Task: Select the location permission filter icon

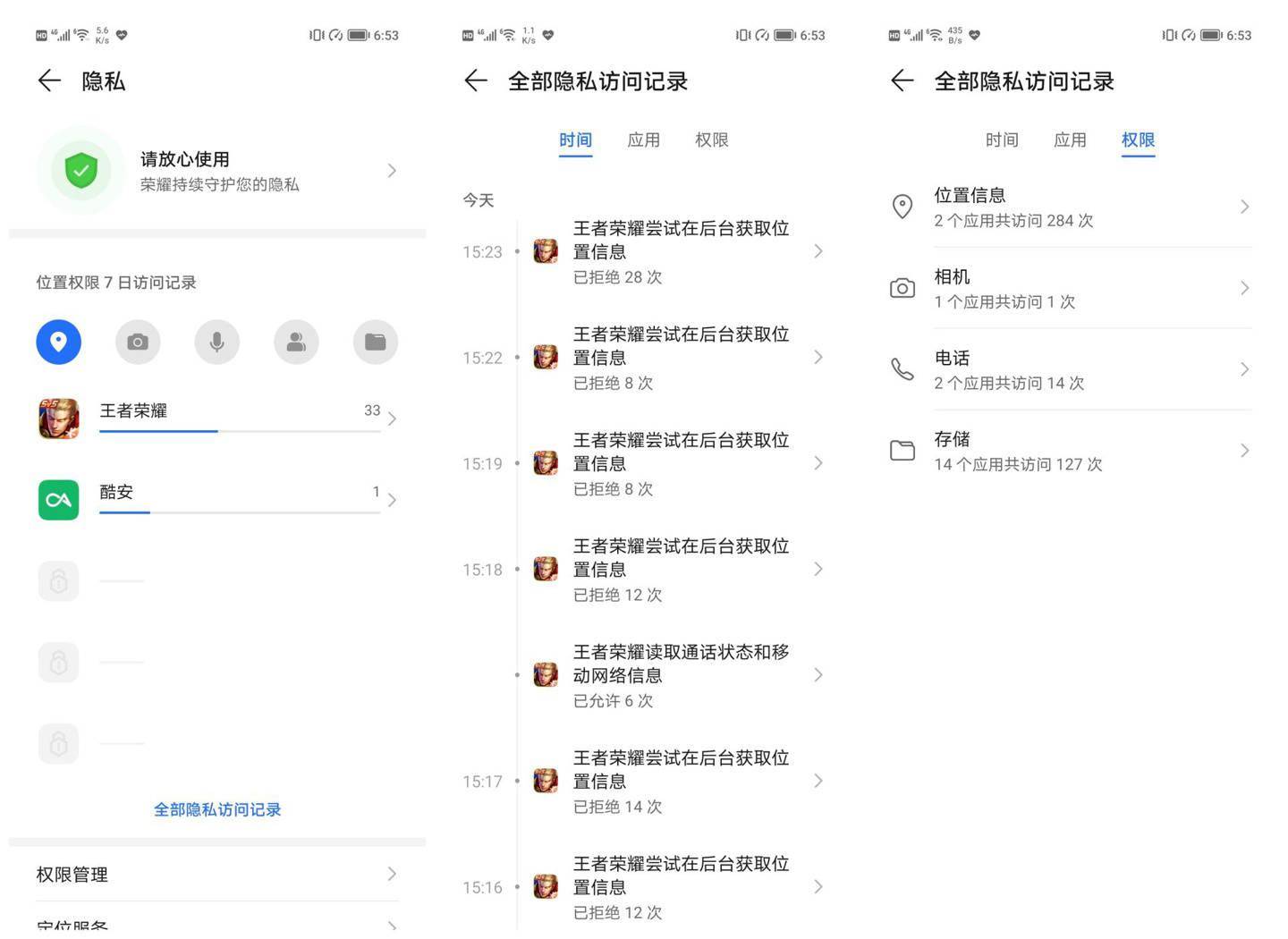Action: pos(57,342)
